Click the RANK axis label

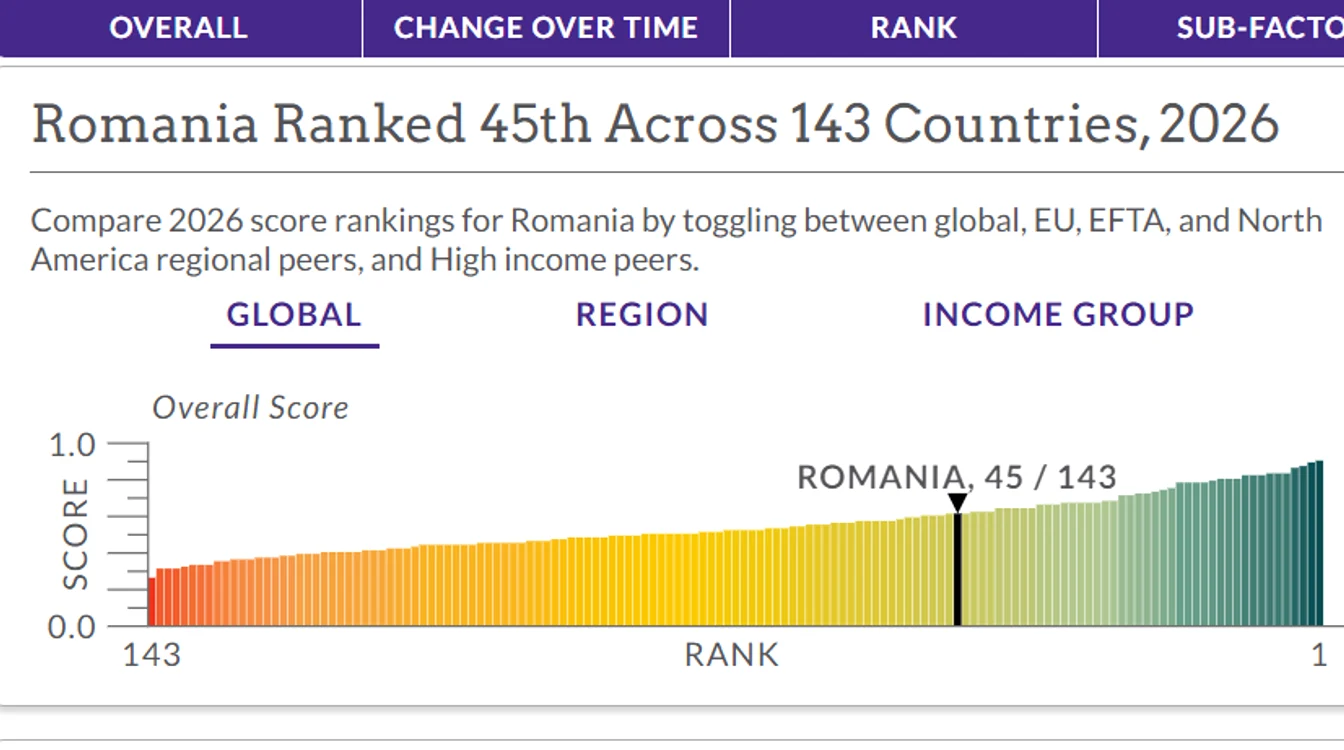tap(731, 655)
